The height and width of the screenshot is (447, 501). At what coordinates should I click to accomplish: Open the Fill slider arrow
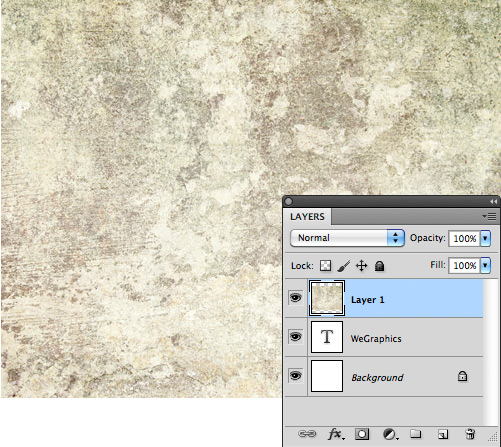tap(485, 265)
